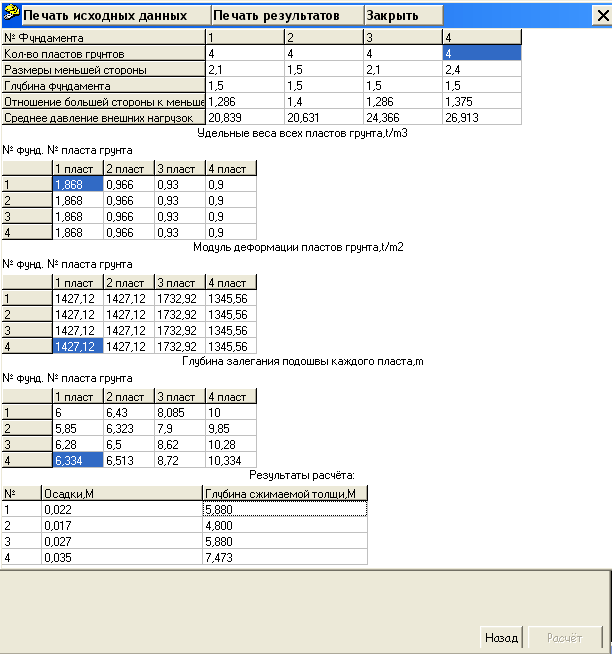The height and width of the screenshot is (654, 612).
Task: Select depth cell 8,085
Action: pos(180,413)
